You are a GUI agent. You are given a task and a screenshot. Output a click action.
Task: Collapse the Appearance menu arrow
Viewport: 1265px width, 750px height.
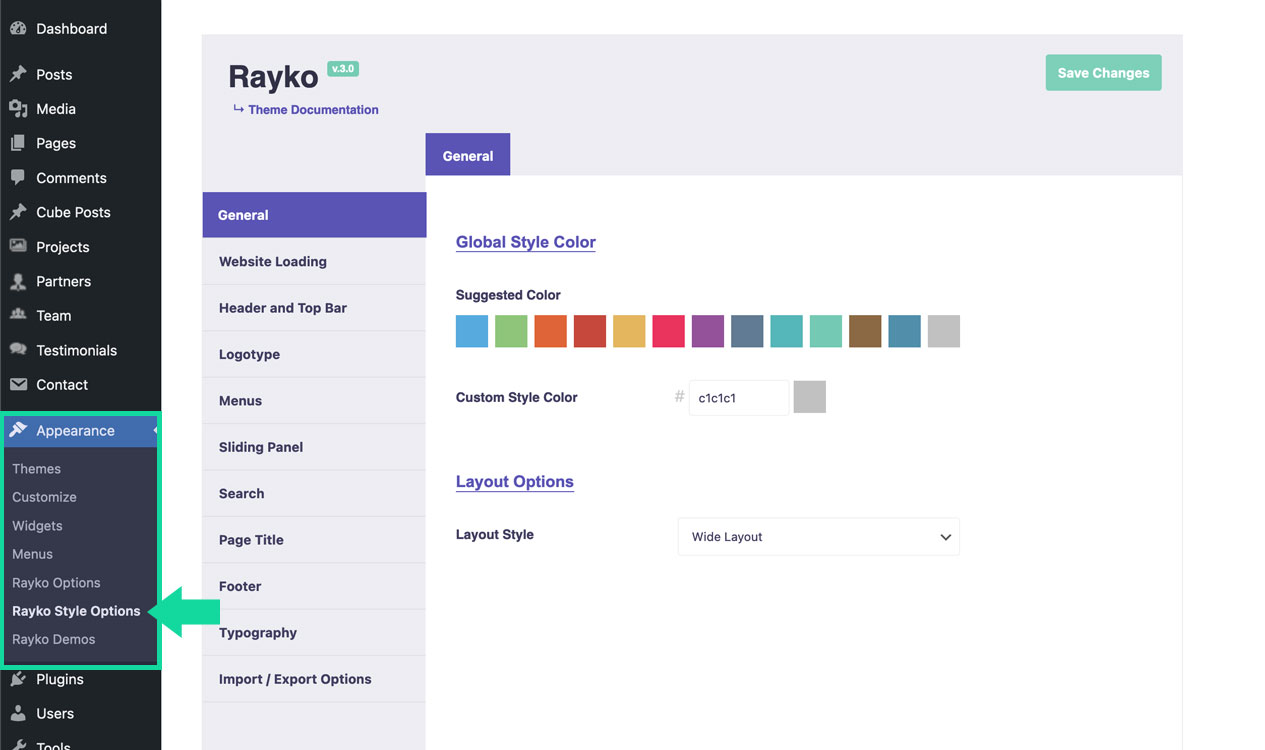(155, 431)
